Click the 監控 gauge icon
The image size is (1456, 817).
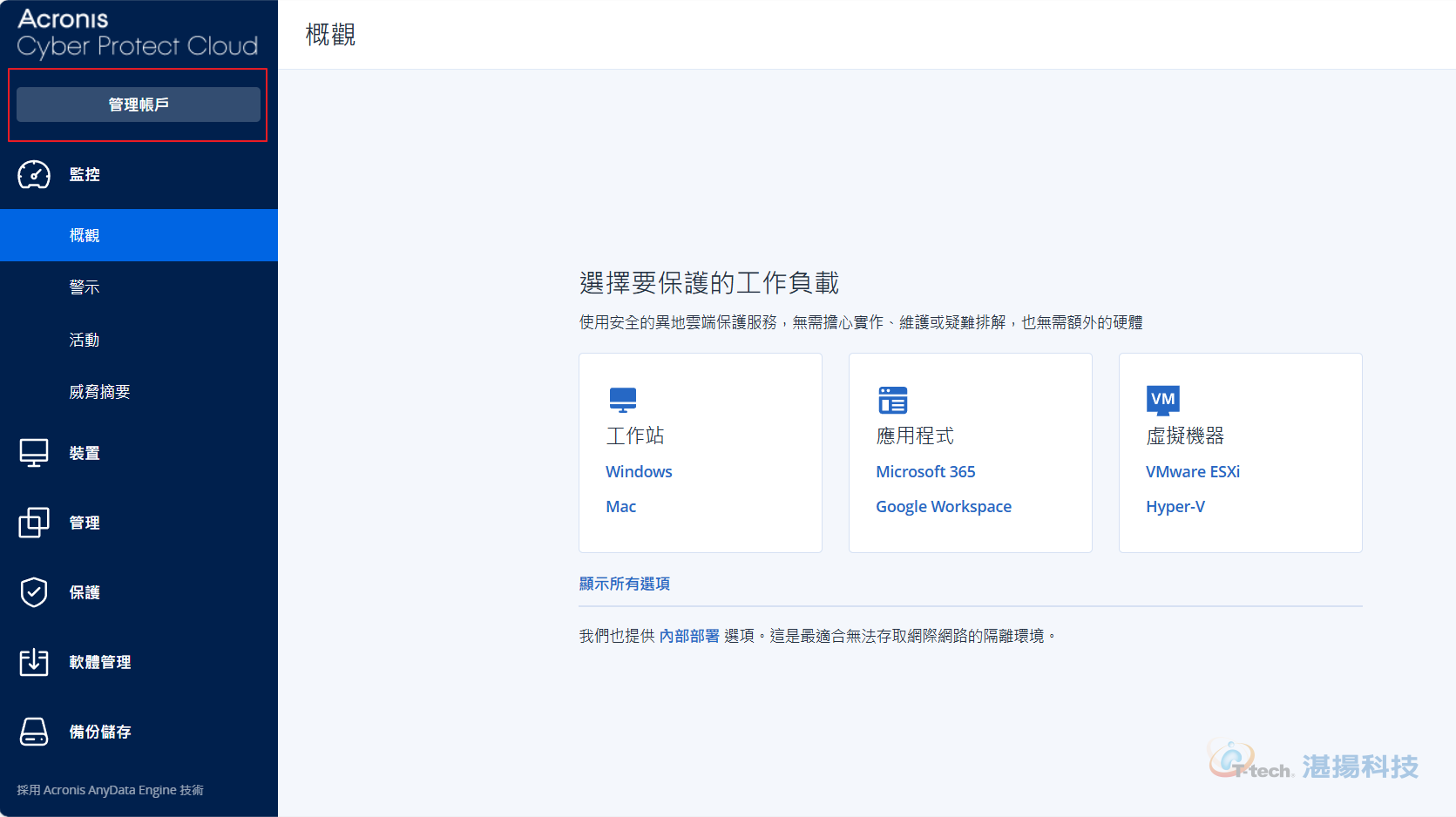[x=34, y=174]
